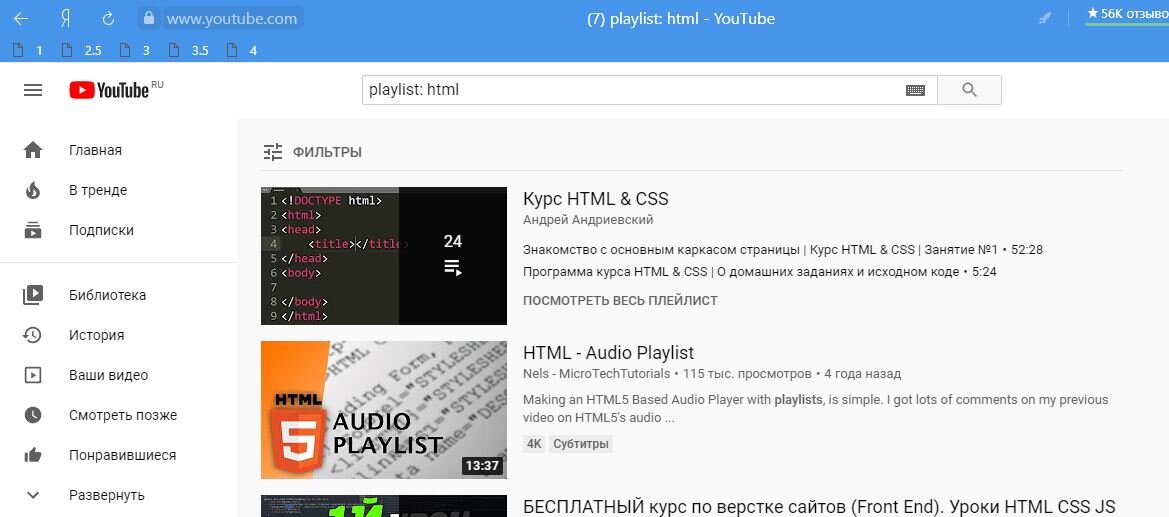This screenshot has height=517, width=1169.
Task: Click the Курс HTML & CSS title
Action: click(596, 199)
